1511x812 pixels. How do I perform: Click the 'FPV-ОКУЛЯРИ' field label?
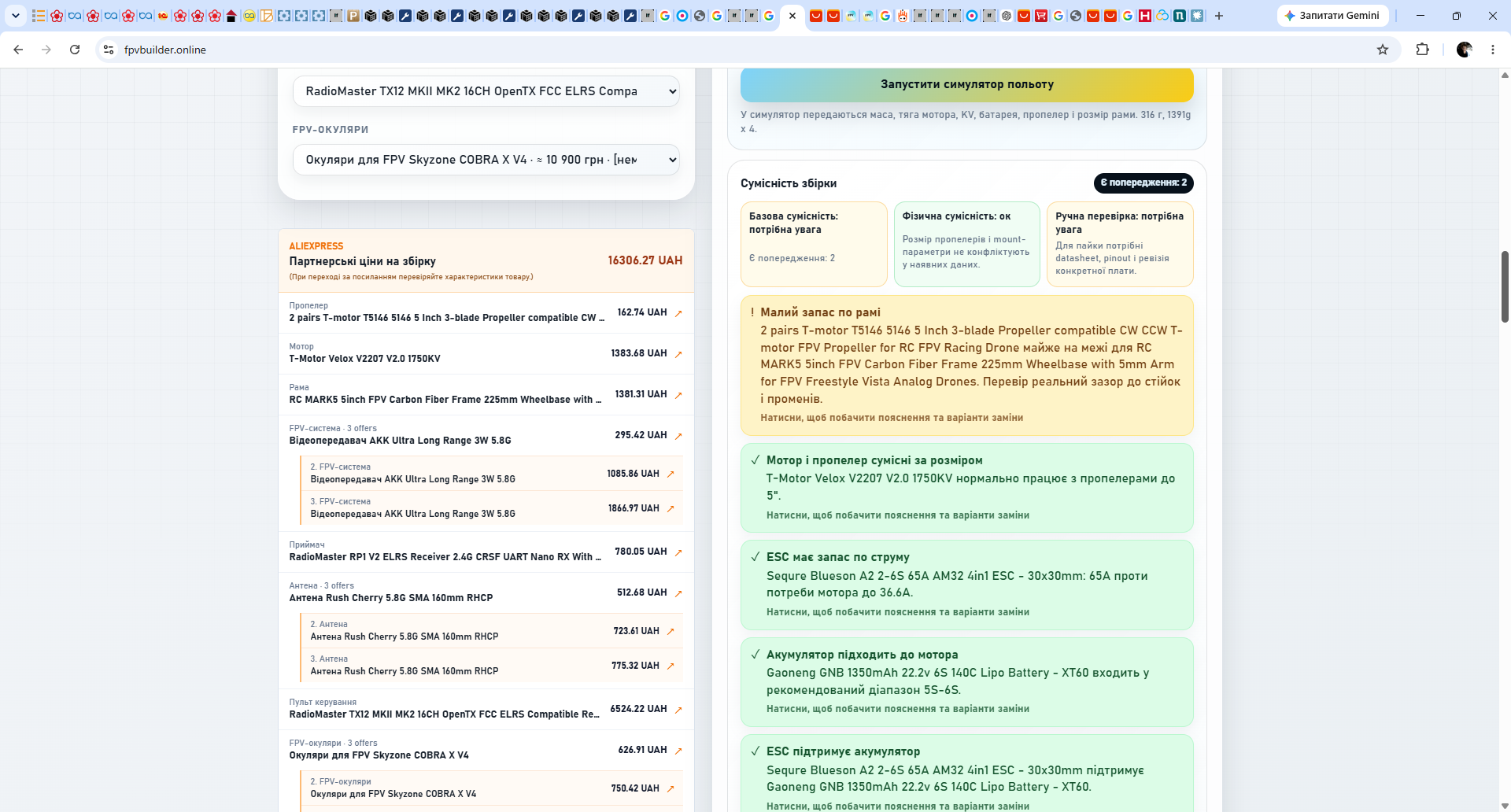click(x=331, y=130)
